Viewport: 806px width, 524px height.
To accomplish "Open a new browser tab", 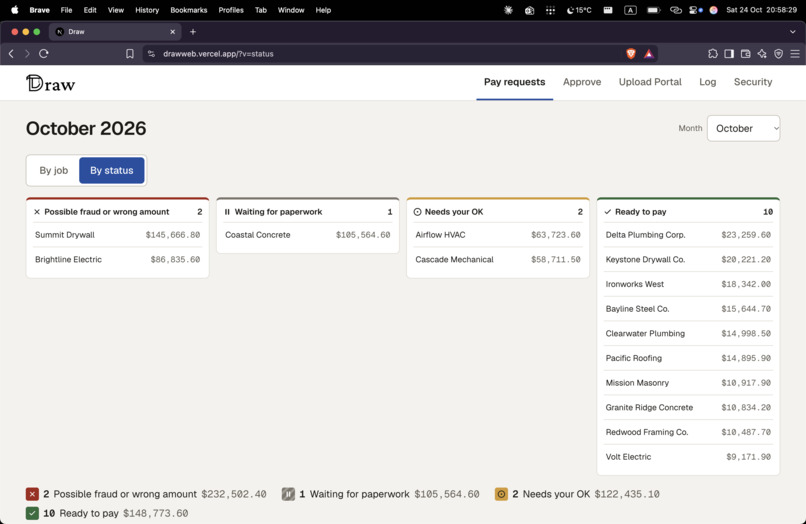I will [193, 32].
